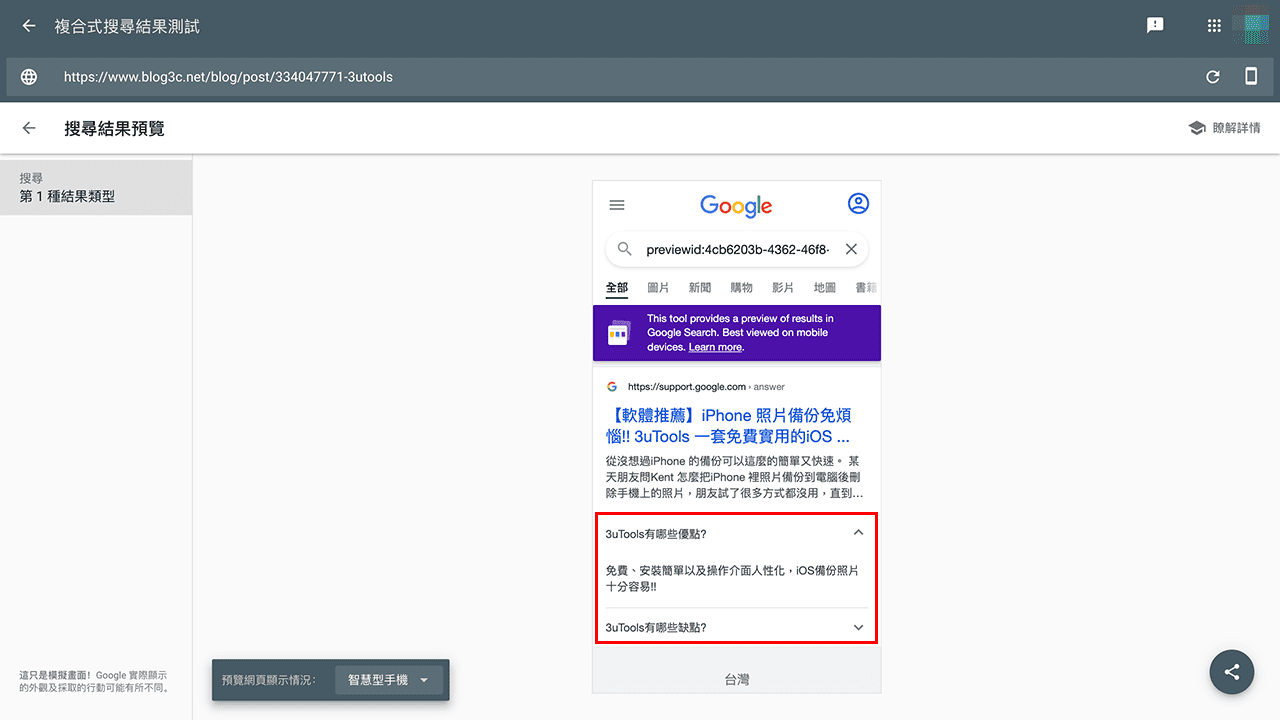Reload the page with the refresh icon

tap(1212, 75)
